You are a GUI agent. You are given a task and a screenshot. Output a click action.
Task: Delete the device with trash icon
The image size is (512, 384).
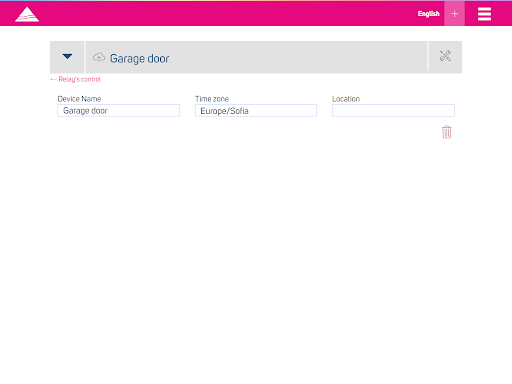[447, 132]
